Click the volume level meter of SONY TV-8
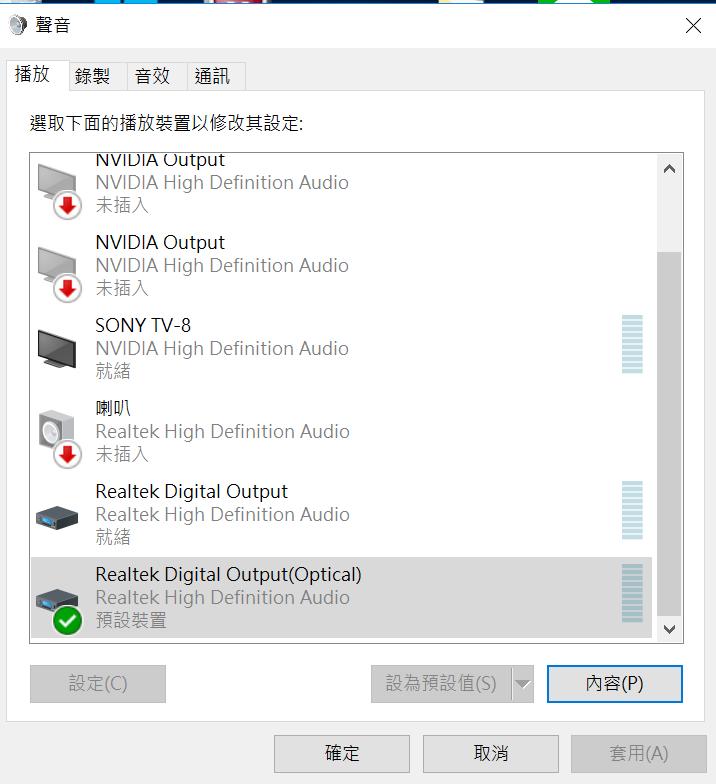This screenshot has width=716, height=784. 632,344
